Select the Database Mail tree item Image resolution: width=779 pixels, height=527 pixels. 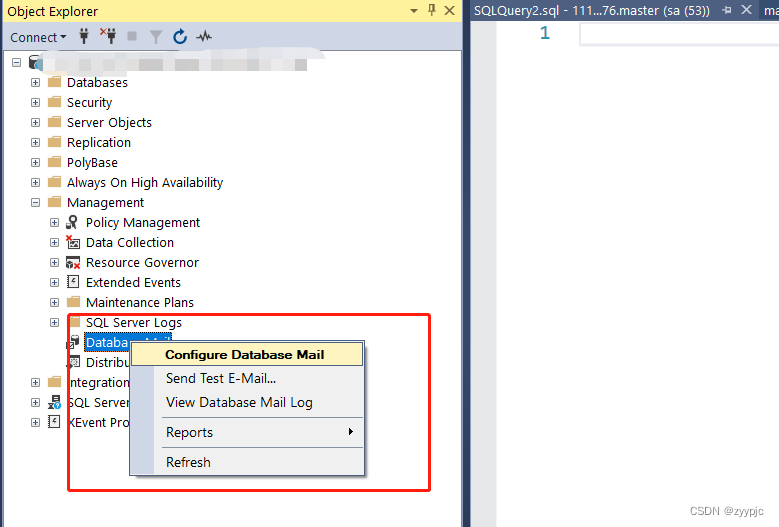tap(128, 342)
